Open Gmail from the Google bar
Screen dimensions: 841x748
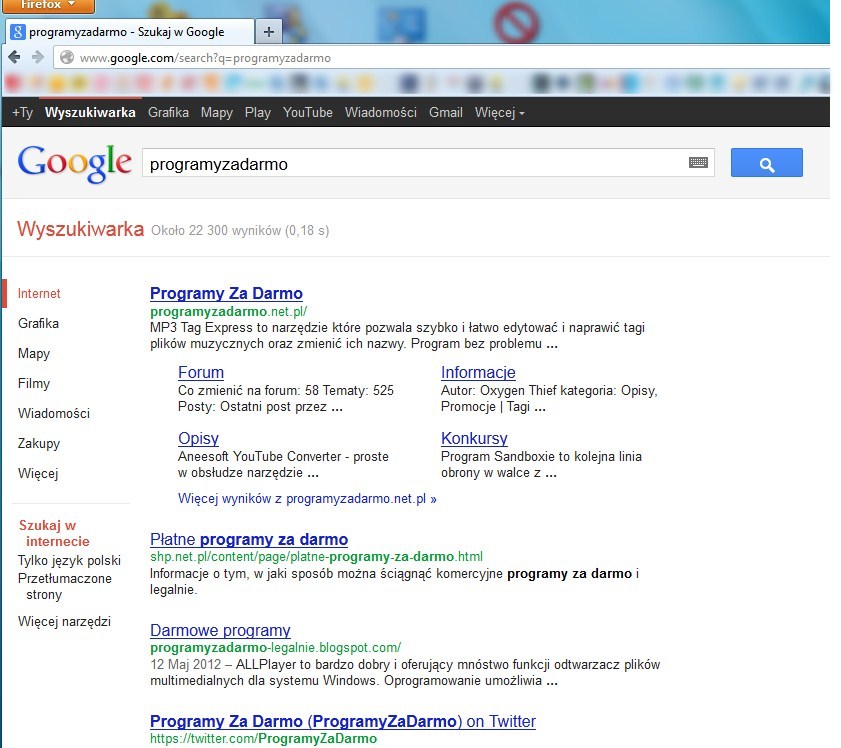(x=446, y=113)
